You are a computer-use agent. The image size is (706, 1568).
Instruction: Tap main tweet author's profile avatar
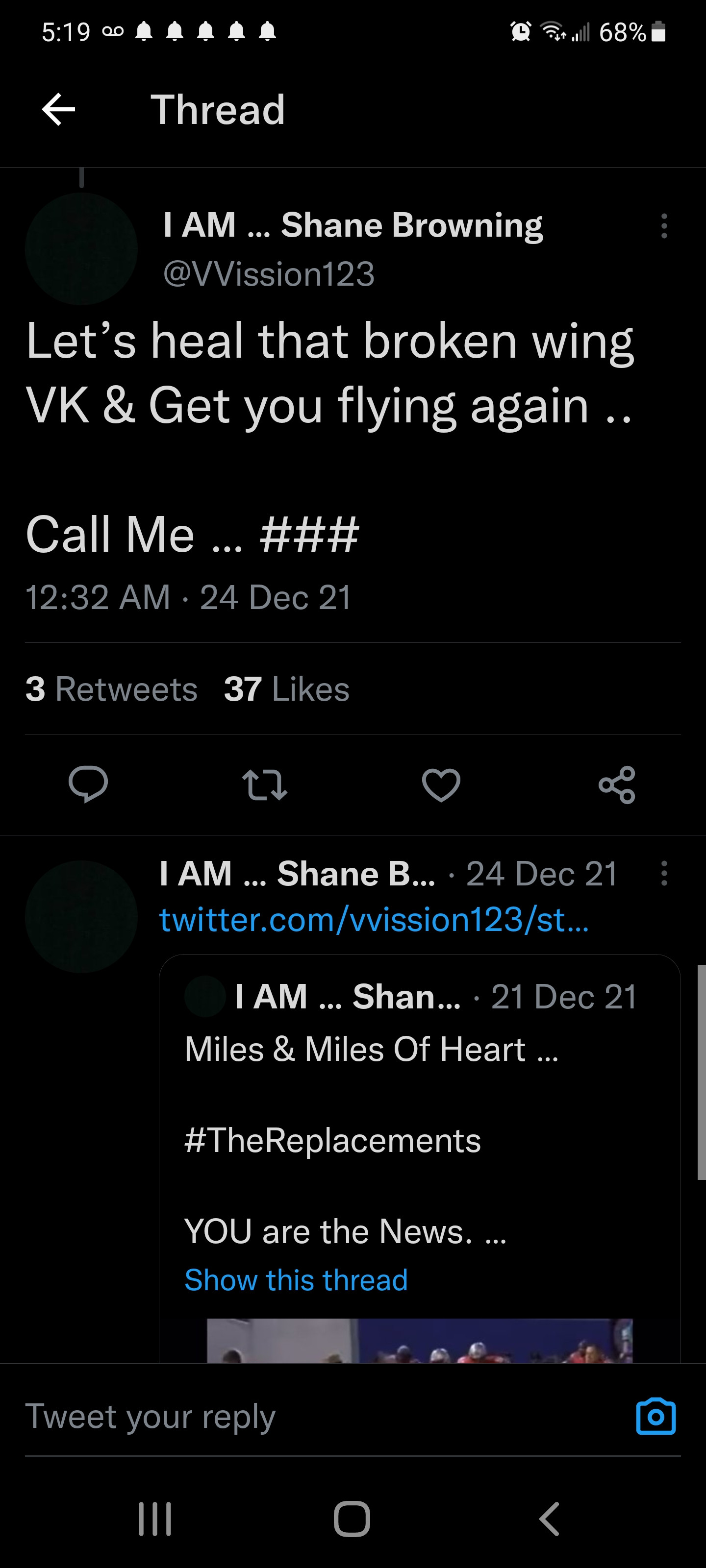(x=81, y=248)
